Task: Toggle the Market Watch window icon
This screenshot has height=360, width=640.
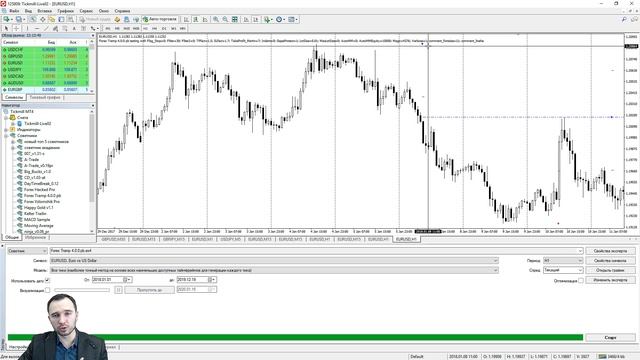Action: 33,19
